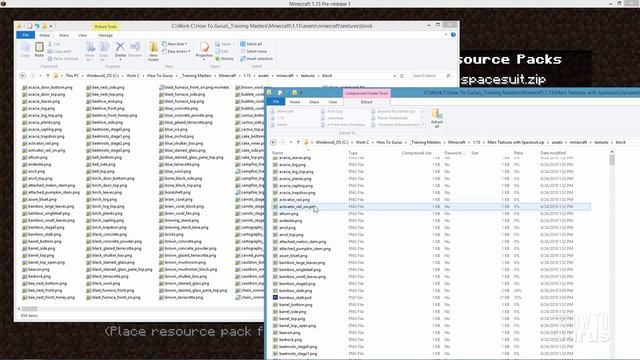
Task: Click the bamboo_stalk.psd file icon in the zip window
Action: click(275, 298)
